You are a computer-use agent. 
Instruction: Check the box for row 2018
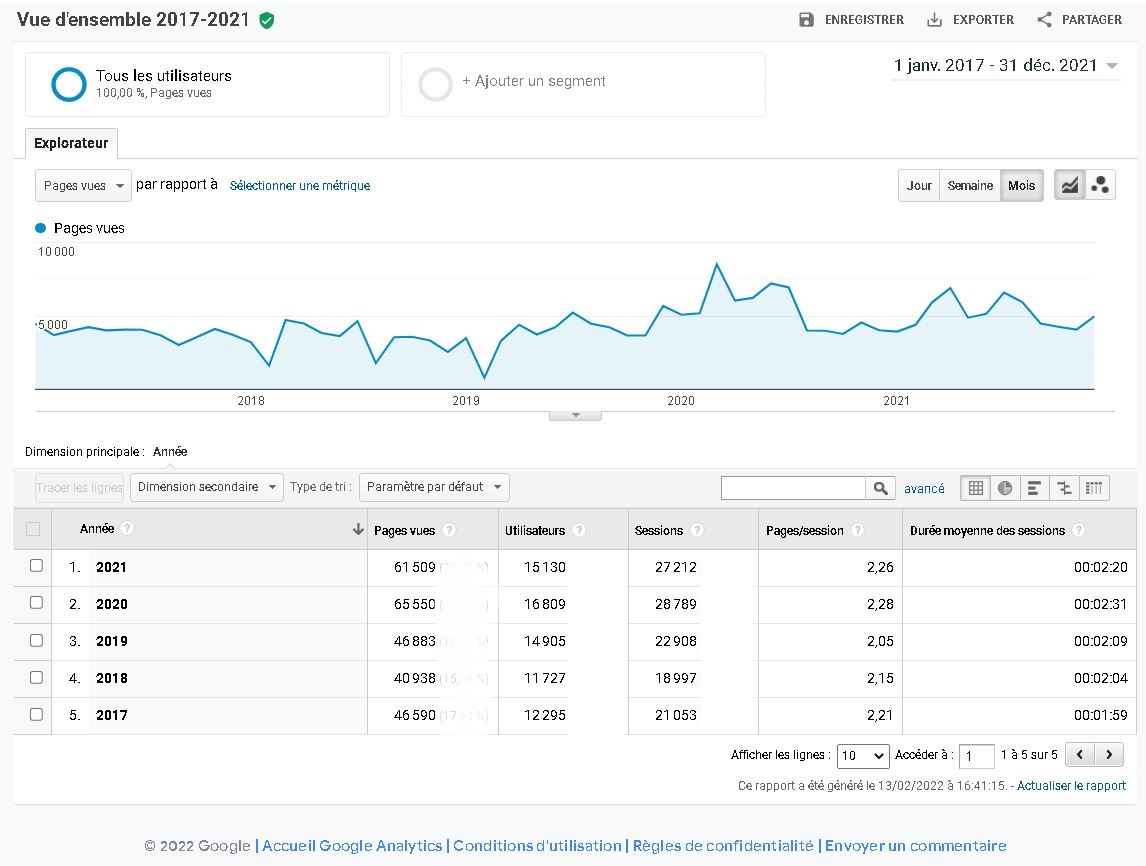pyautogui.click(x=37, y=677)
